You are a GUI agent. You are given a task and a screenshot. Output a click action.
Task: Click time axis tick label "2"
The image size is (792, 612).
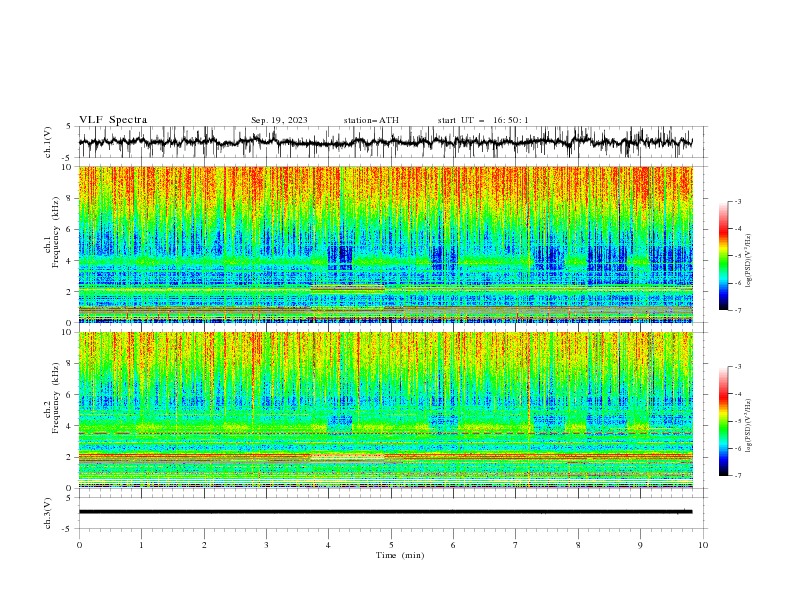click(204, 545)
